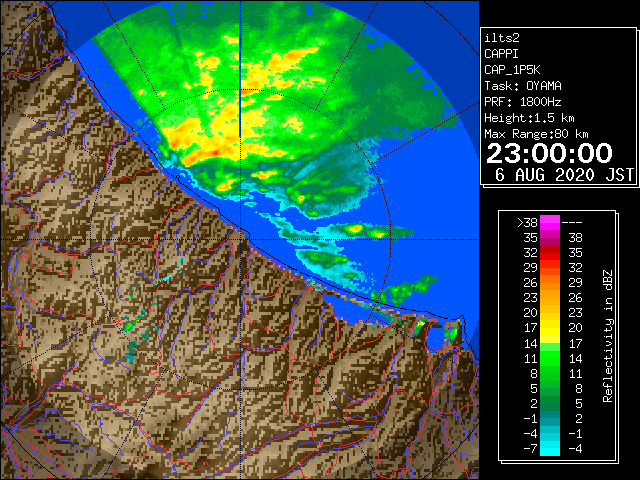Click the 'Reflectivity in dBZ' axis label
640x480 pixels.
click(607, 336)
